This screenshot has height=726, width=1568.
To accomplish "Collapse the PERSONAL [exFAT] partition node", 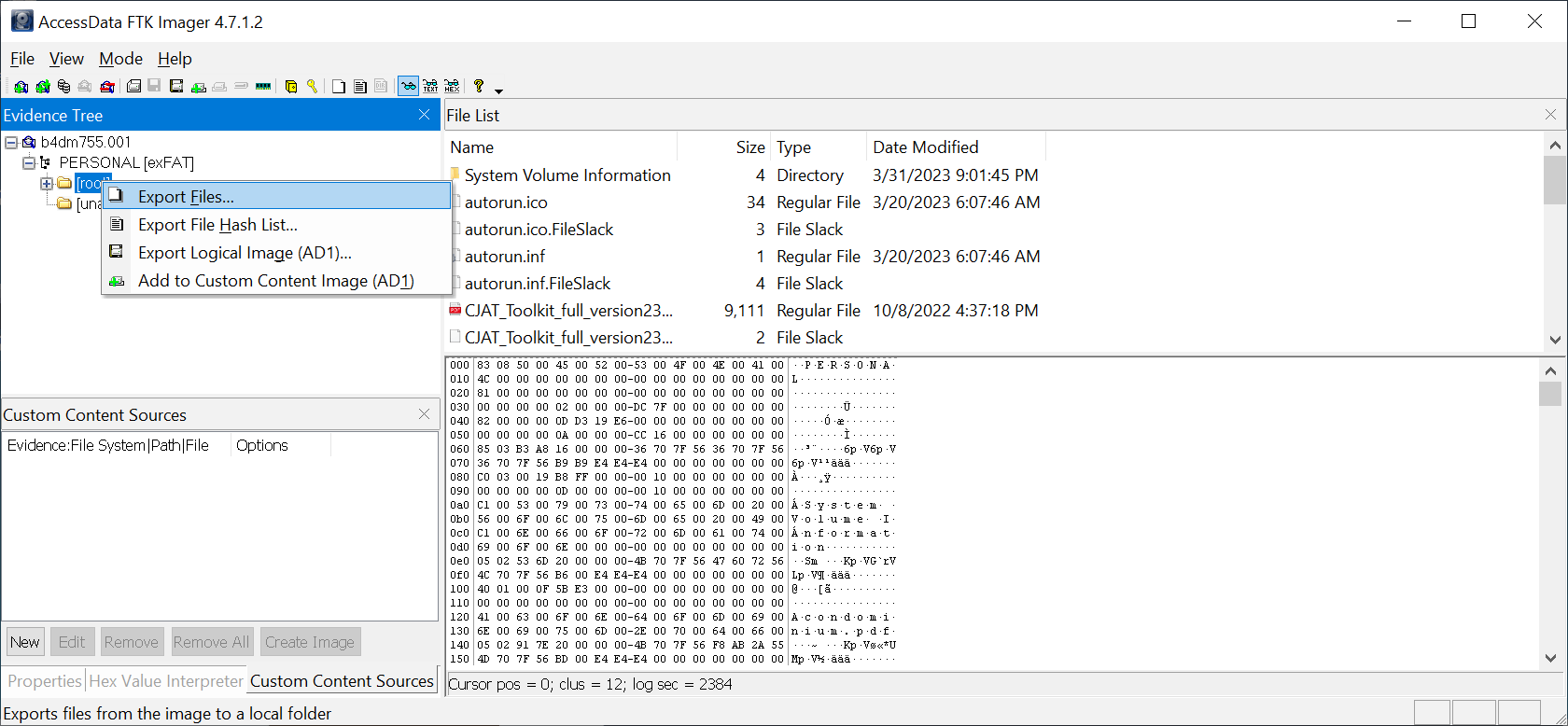I will [29, 163].
